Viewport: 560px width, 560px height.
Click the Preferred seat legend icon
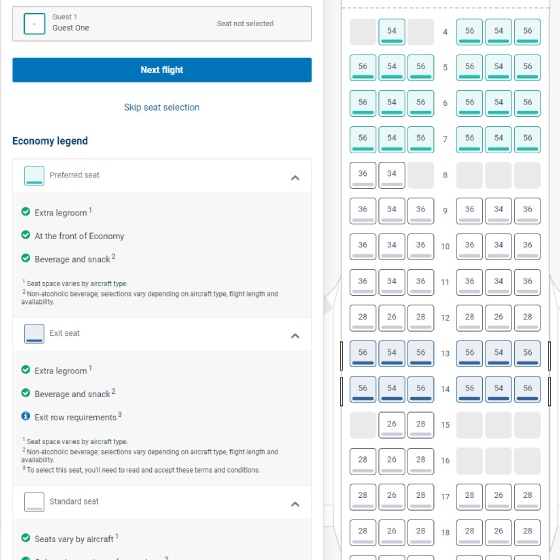point(34,176)
